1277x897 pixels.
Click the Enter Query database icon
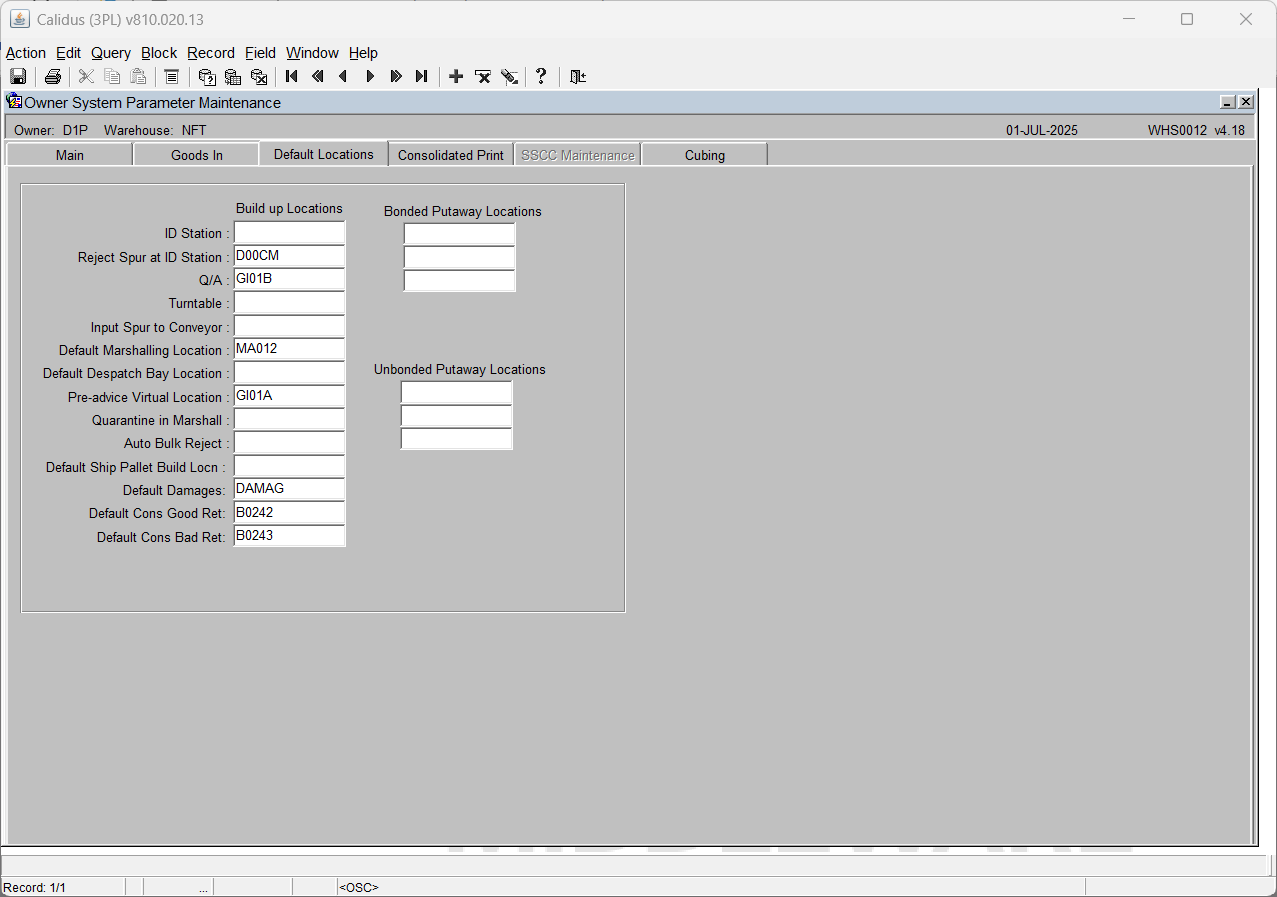[x=207, y=77]
